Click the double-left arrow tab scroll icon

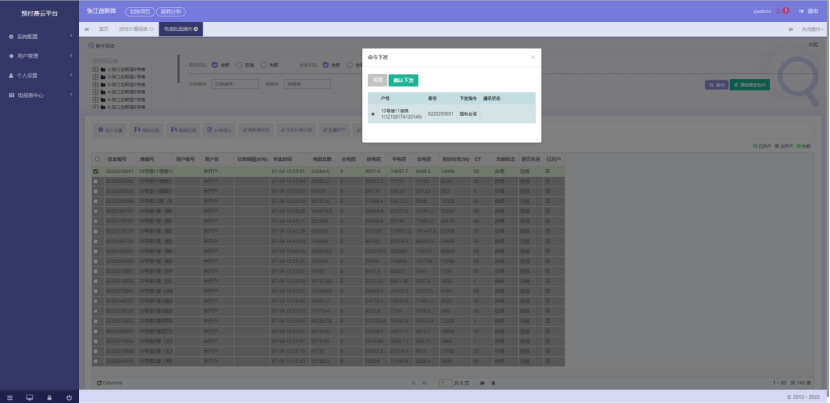pos(87,29)
